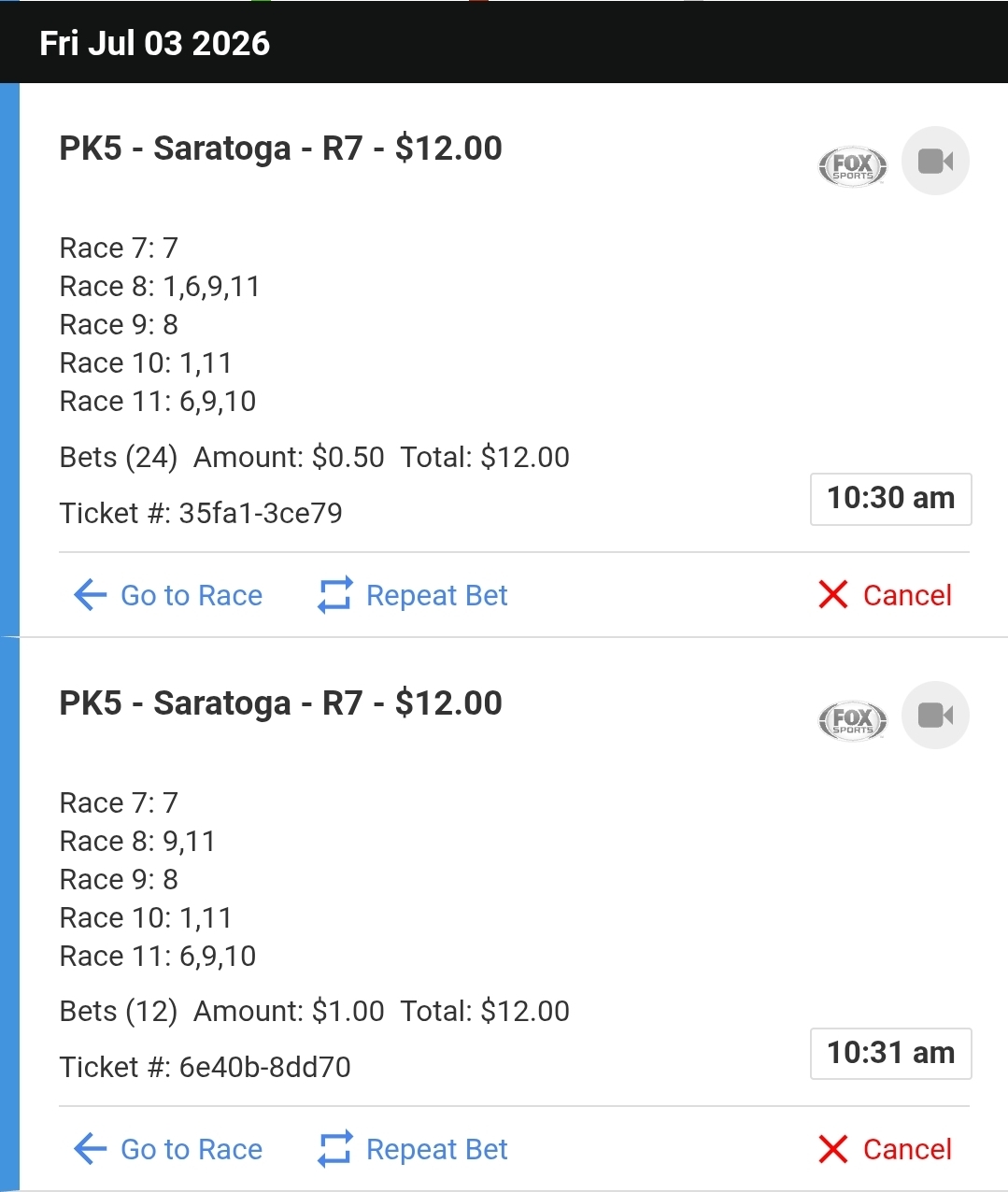Tap Fox Sports logo on second ticket
This screenshot has height=1192, width=1008.
(852, 721)
